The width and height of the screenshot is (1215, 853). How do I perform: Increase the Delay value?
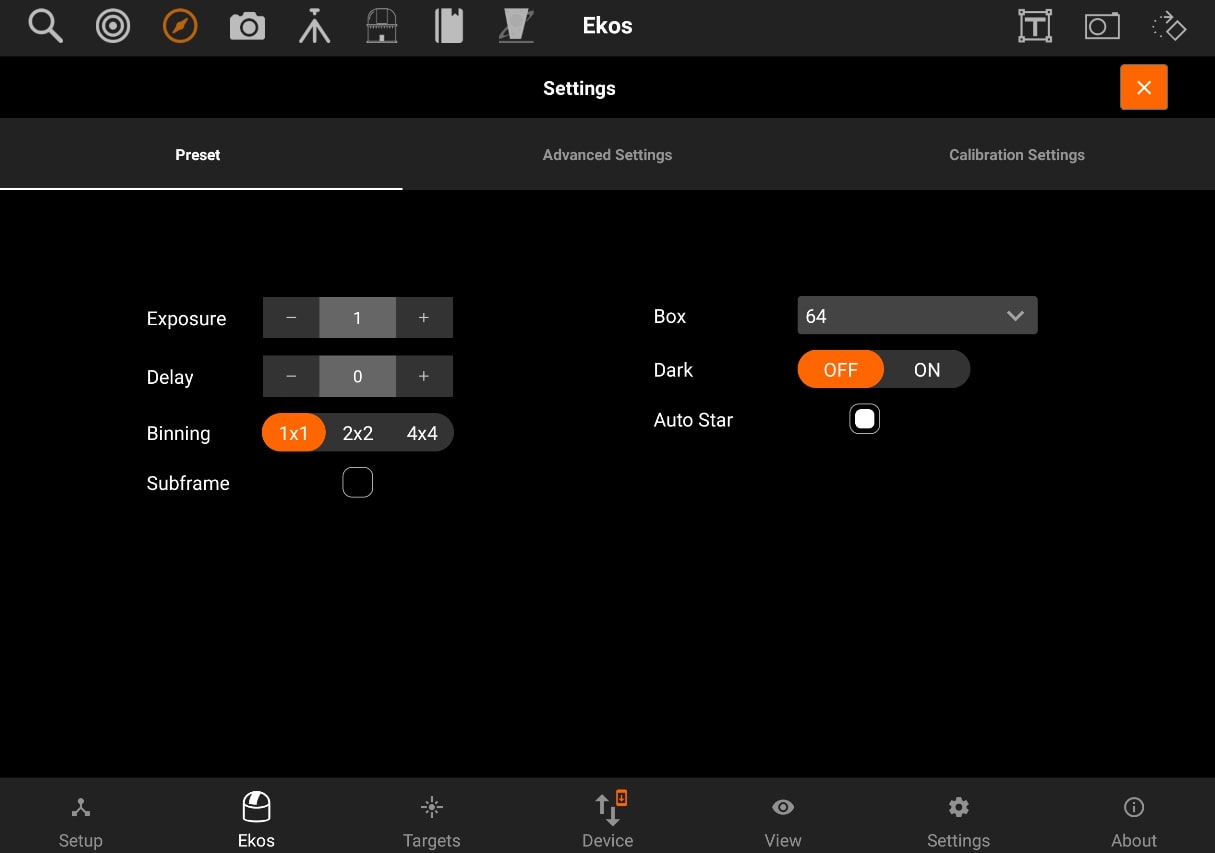click(424, 377)
